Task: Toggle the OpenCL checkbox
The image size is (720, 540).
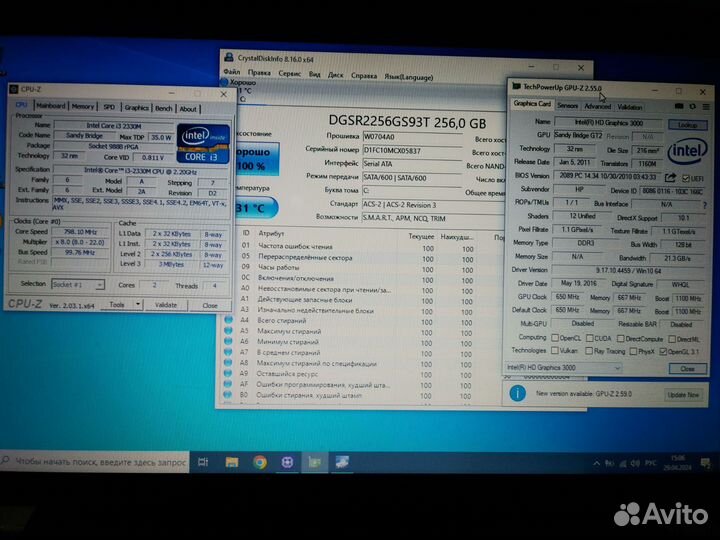Action: pyautogui.click(x=555, y=338)
